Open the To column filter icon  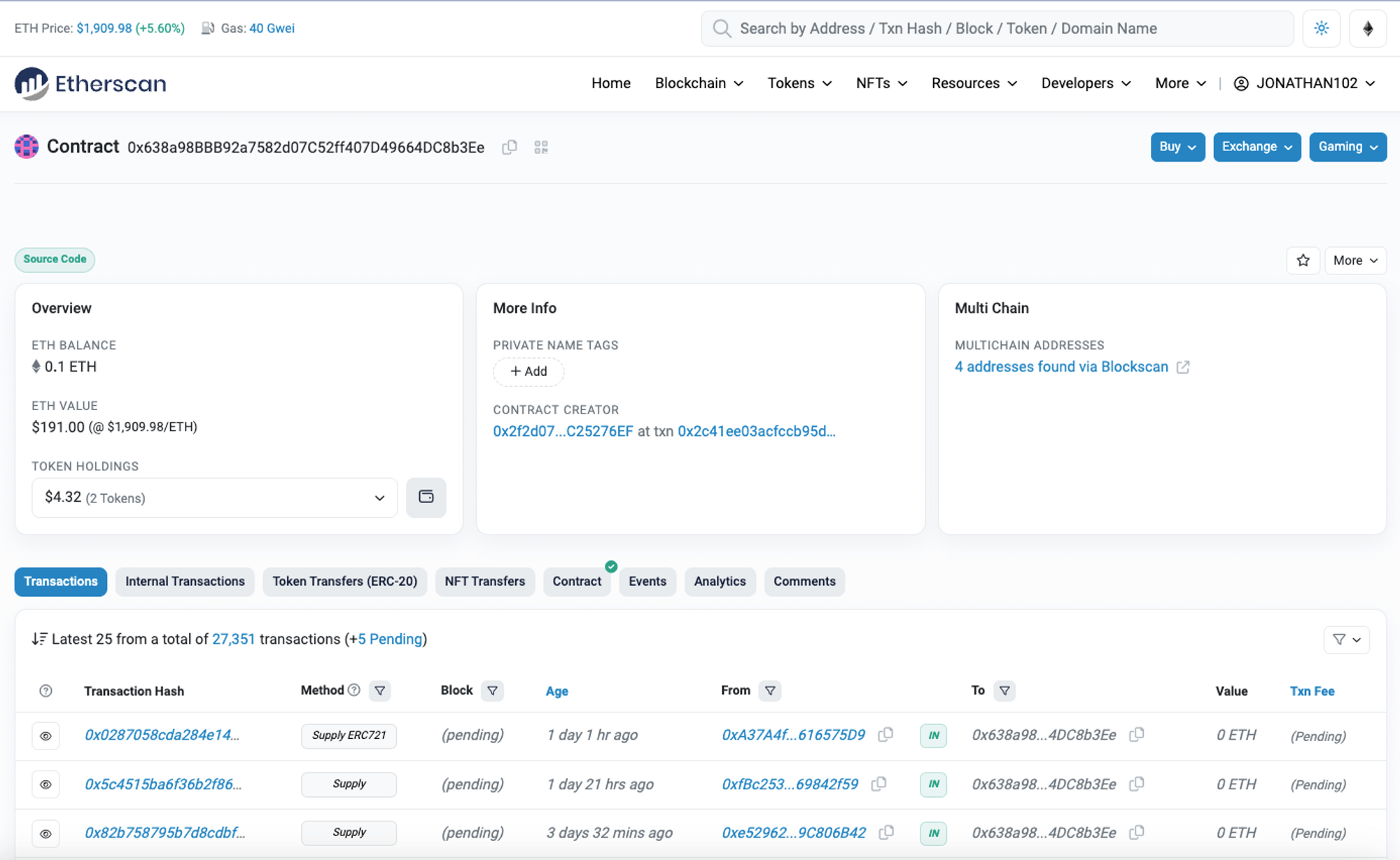[1004, 691]
